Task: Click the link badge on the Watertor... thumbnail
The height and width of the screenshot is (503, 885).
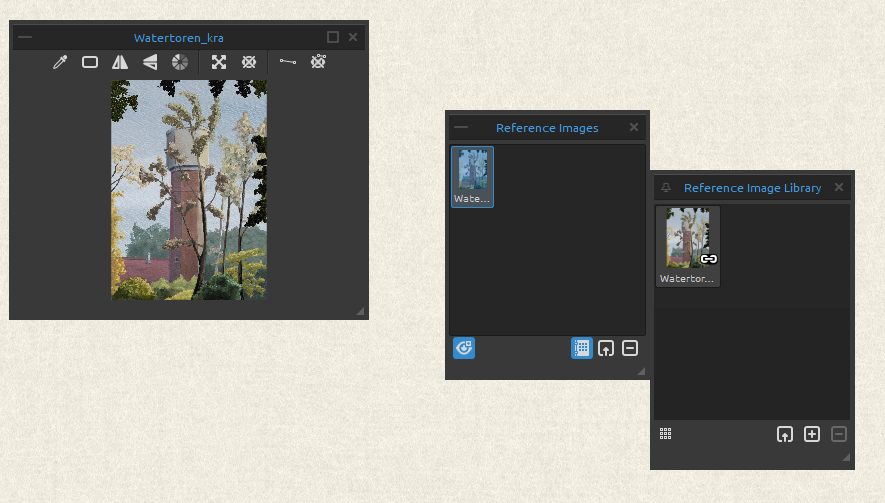Action: pyautogui.click(x=709, y=259)
